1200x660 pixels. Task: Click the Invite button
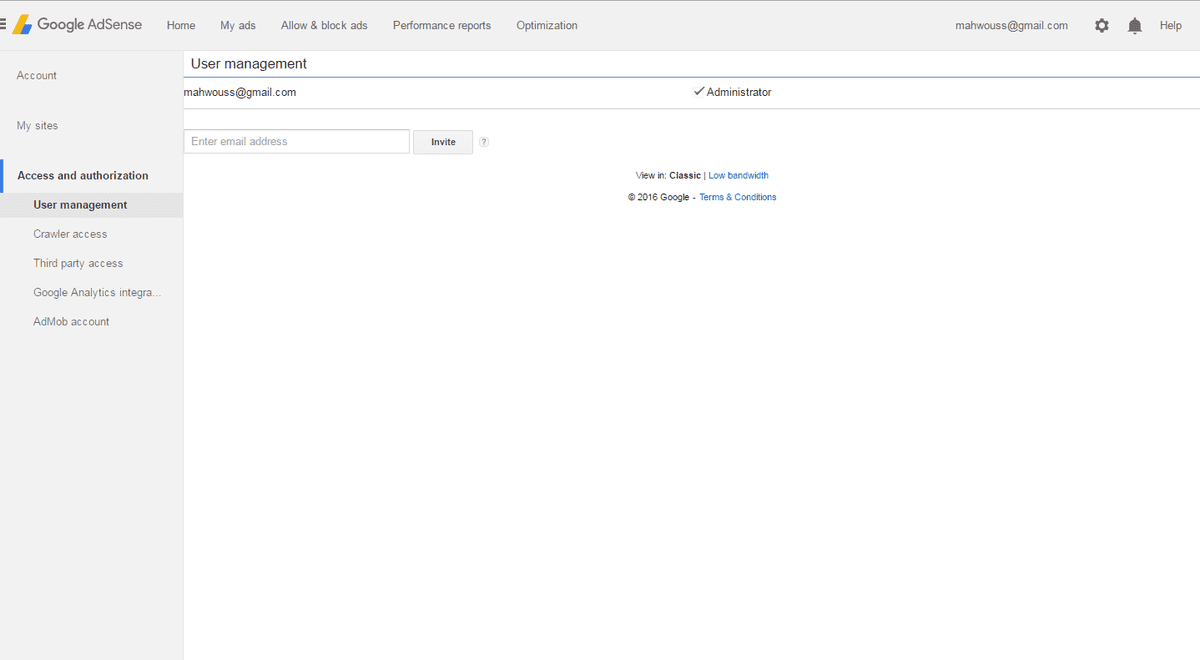pos(443,142)
